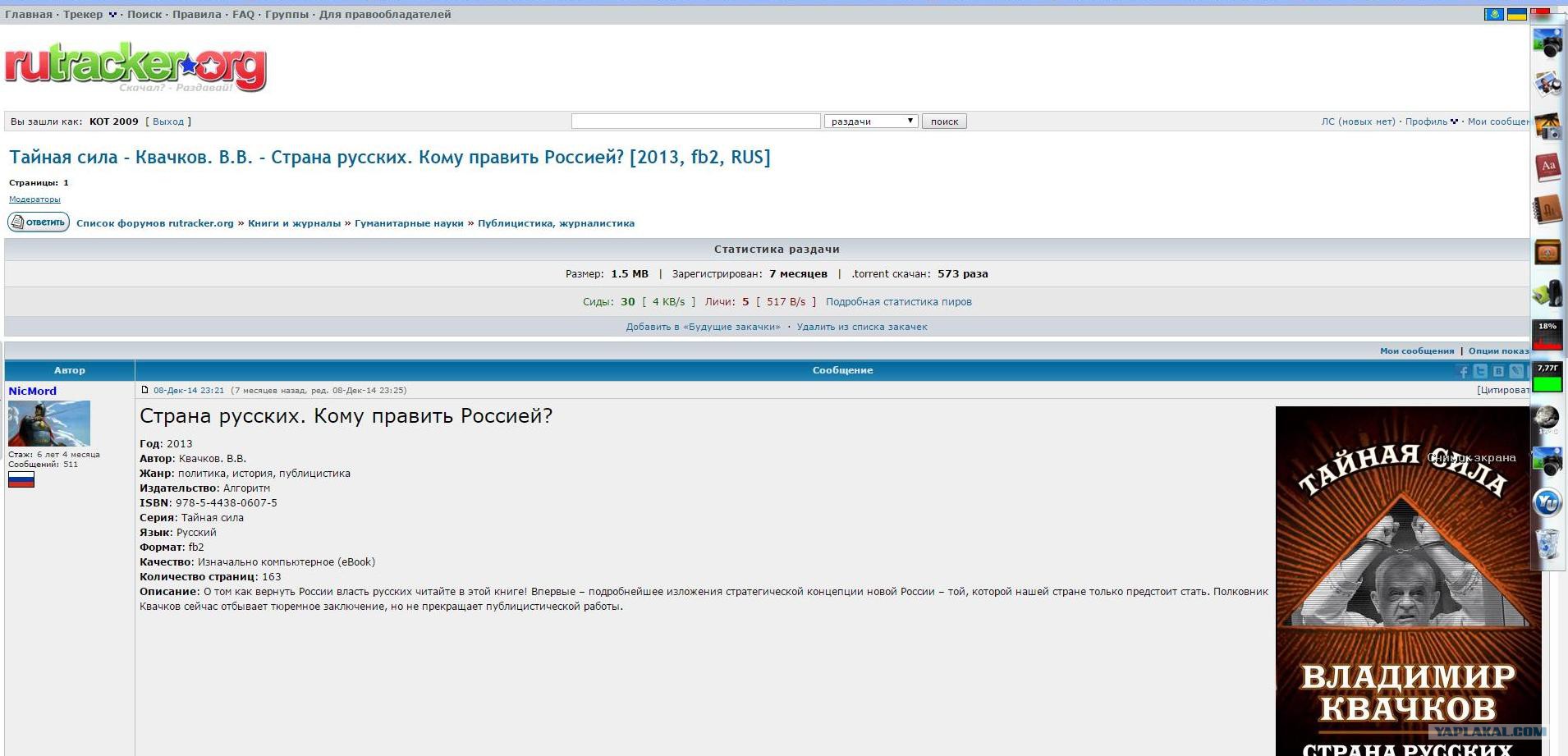Image resolution: width=1568 pixels, height=756 pixels.
Task: Open Группы in the top menu
Action: pyautogui.click(x=287, y=15)
